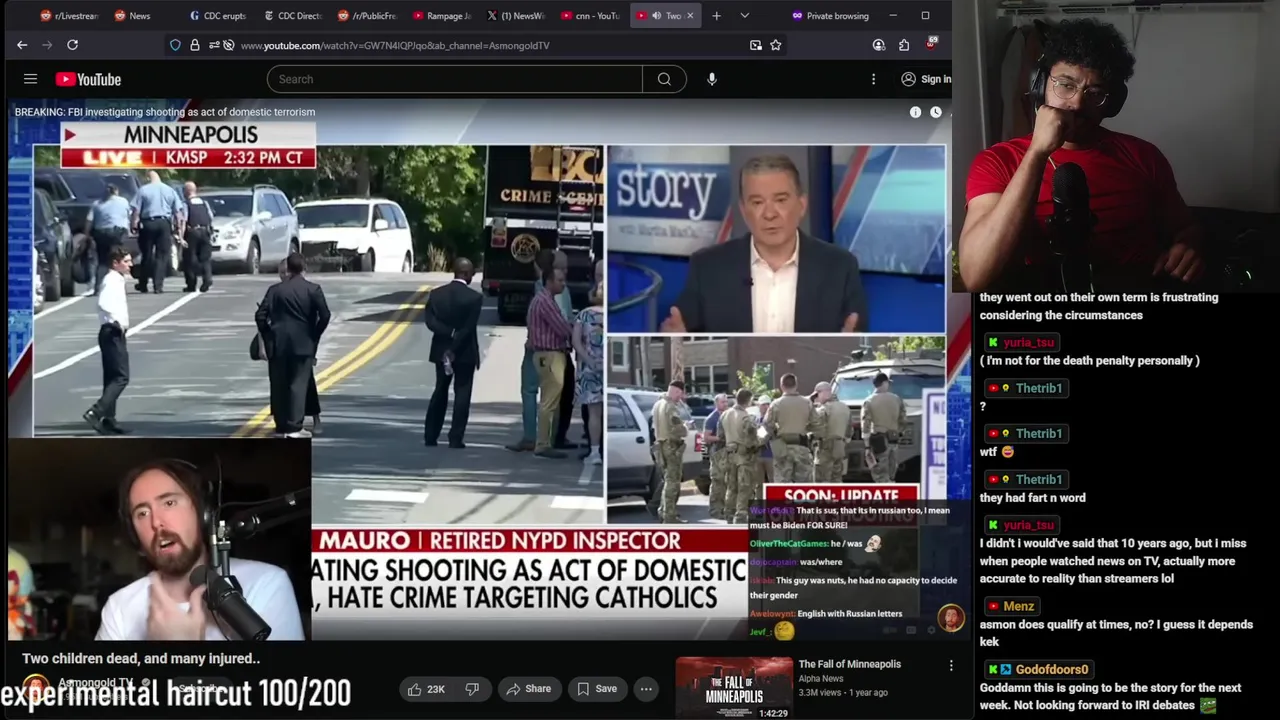Viewport: 1280px width, 720px height.
Task: Click username Menz in chat
Action: pyautogui.click(x=1019, y=606)
